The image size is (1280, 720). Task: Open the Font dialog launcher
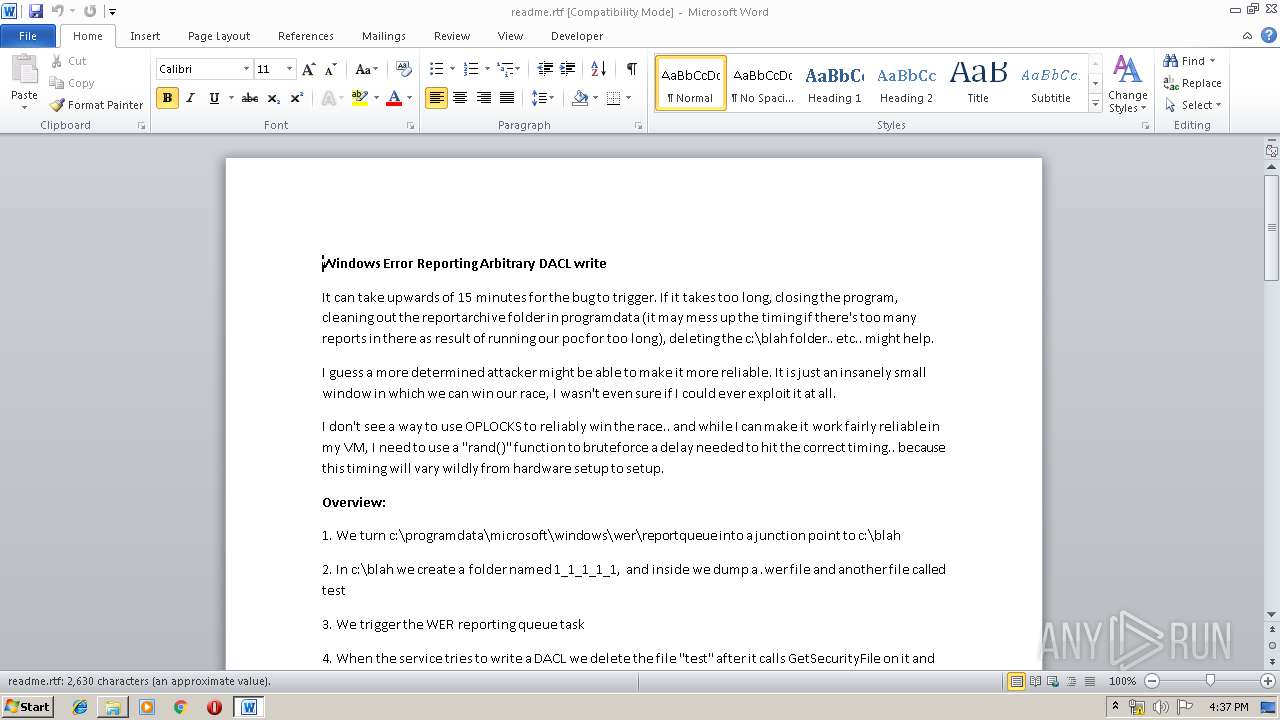(x=411, y=126)
